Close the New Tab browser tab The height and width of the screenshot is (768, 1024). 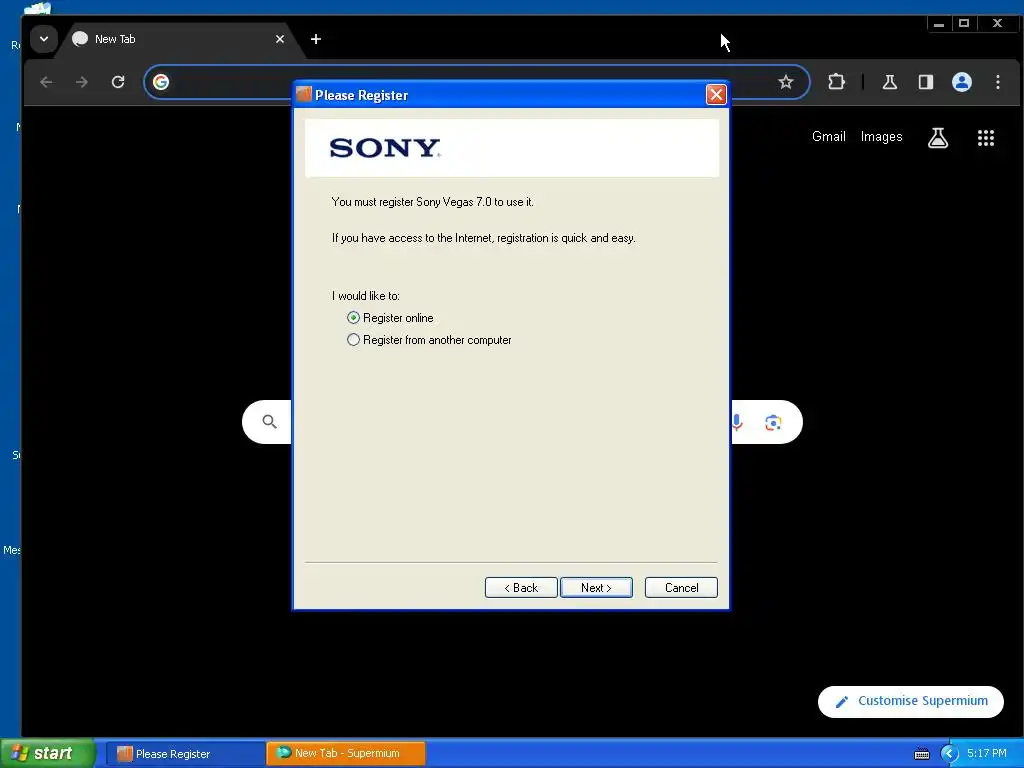[280, 39]
